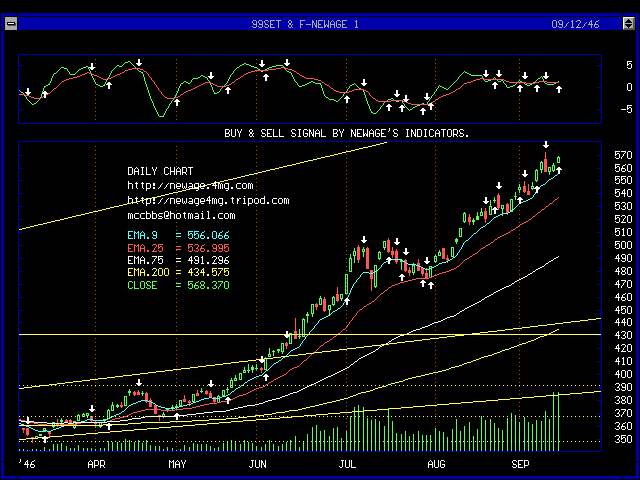The width and height of the screenshot is (640, 480).
Task: Select the CLOSE value 568.370
Action: 208,285
